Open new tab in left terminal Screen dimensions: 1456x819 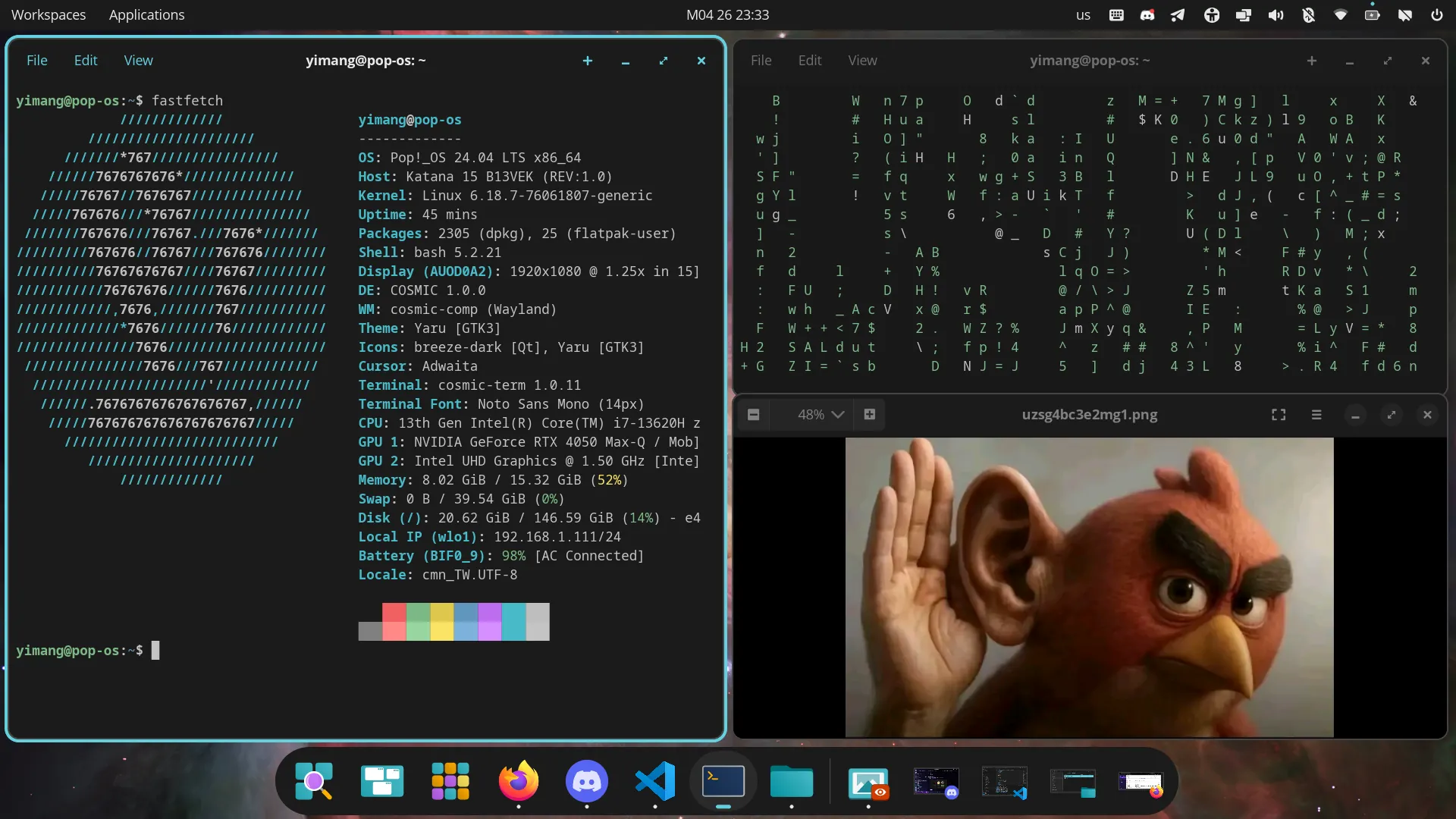pos(587,61)
